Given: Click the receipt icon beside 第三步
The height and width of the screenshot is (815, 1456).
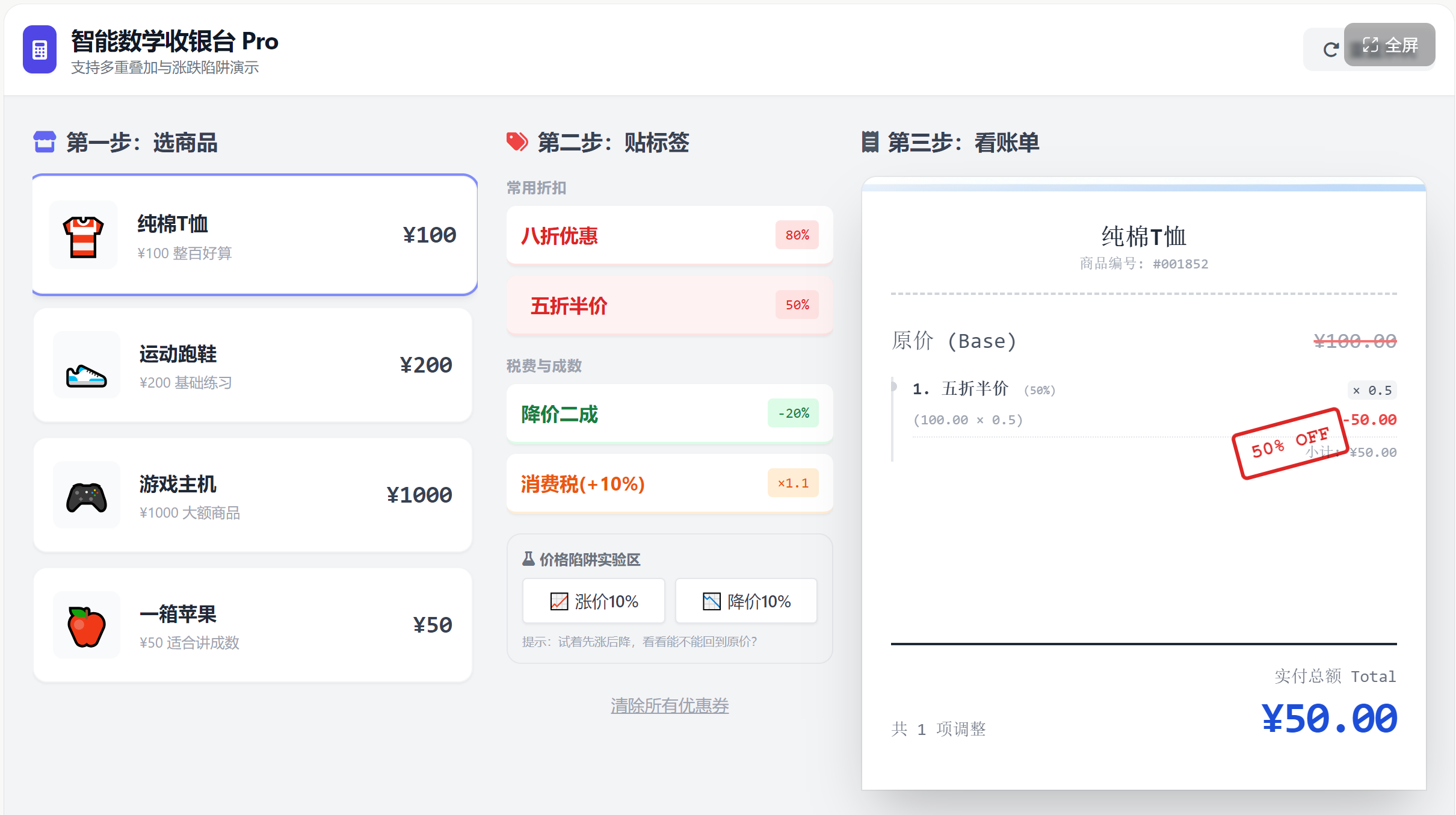Looking at the screenshot, I should pyautogui.click(x=869, y=142).
